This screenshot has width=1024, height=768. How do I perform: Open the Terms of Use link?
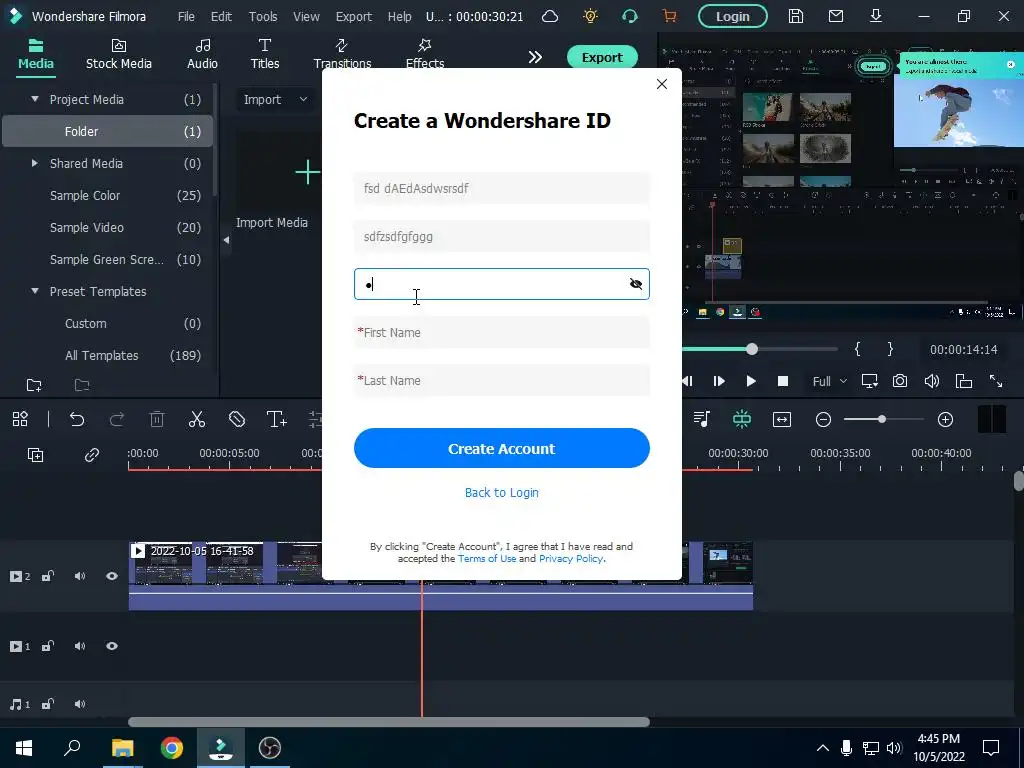(x=487, y=558)
